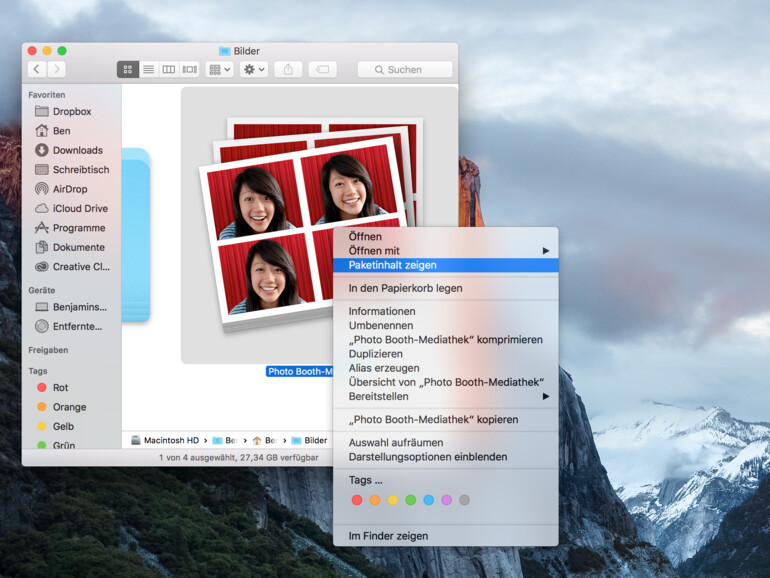770x578 pixels.
Task: Open Downloads in the sidebar
Action: (72, 150)
